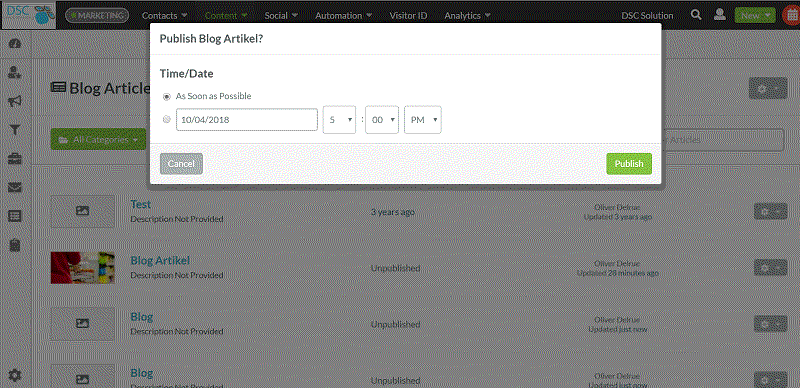800x388 pixels.
Task: Open the Social menu
Action: 281,15
